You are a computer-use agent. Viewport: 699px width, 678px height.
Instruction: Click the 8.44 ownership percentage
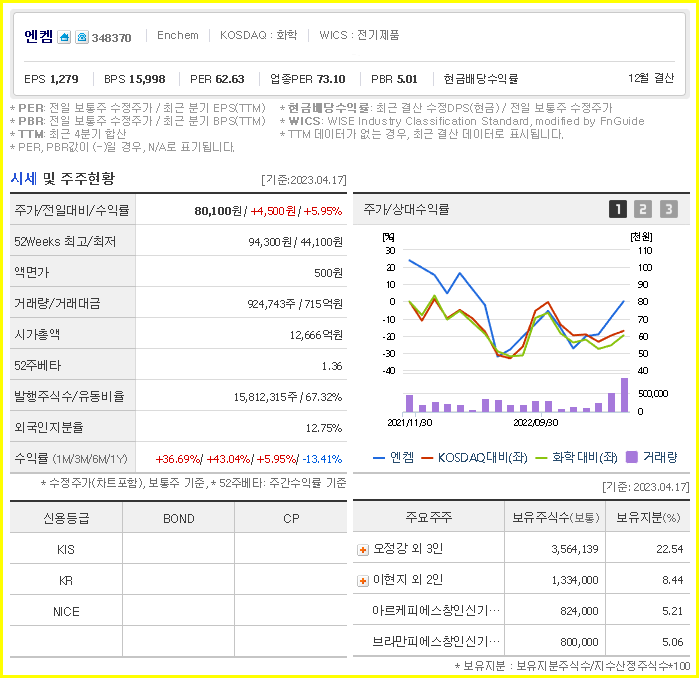click(673, 580)
